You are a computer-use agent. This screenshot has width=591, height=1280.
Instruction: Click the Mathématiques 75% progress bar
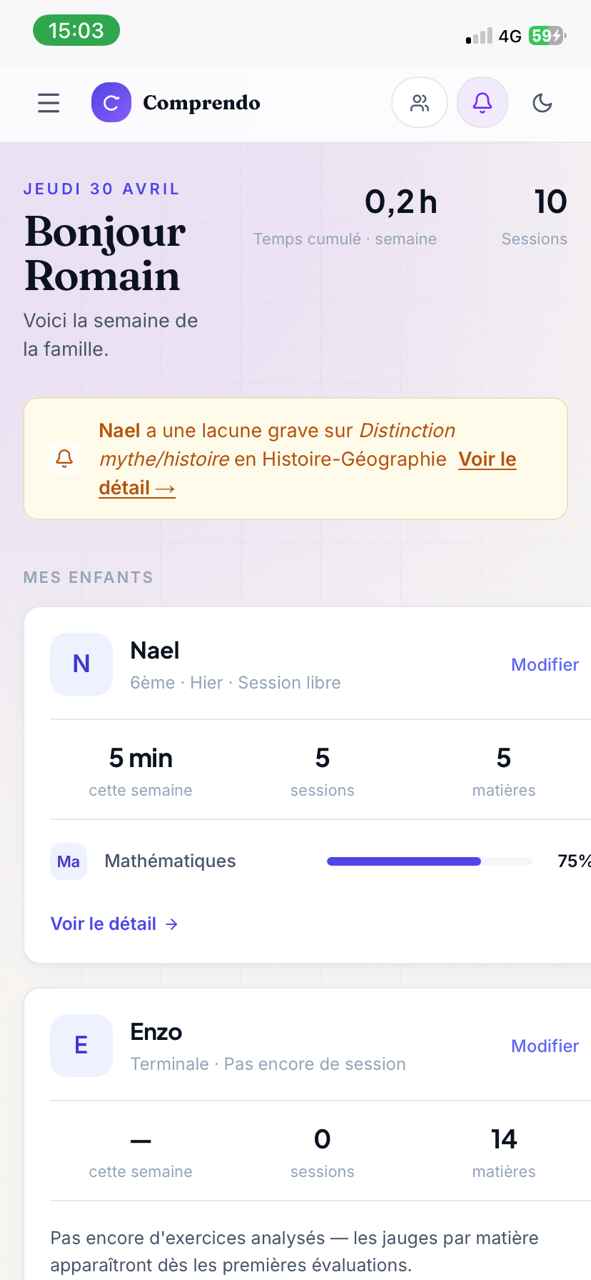(429, 861)
